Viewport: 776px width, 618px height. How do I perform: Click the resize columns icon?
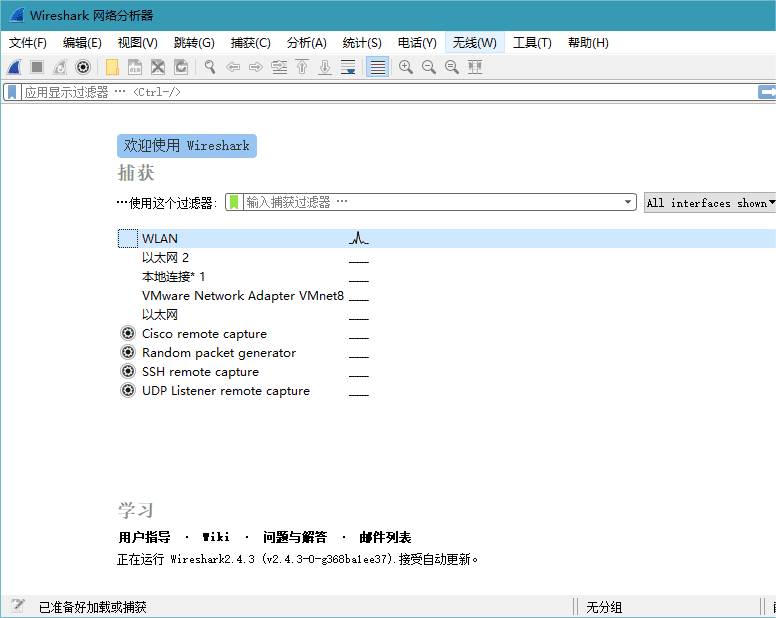pyautogui.click(x=475, y=67)
